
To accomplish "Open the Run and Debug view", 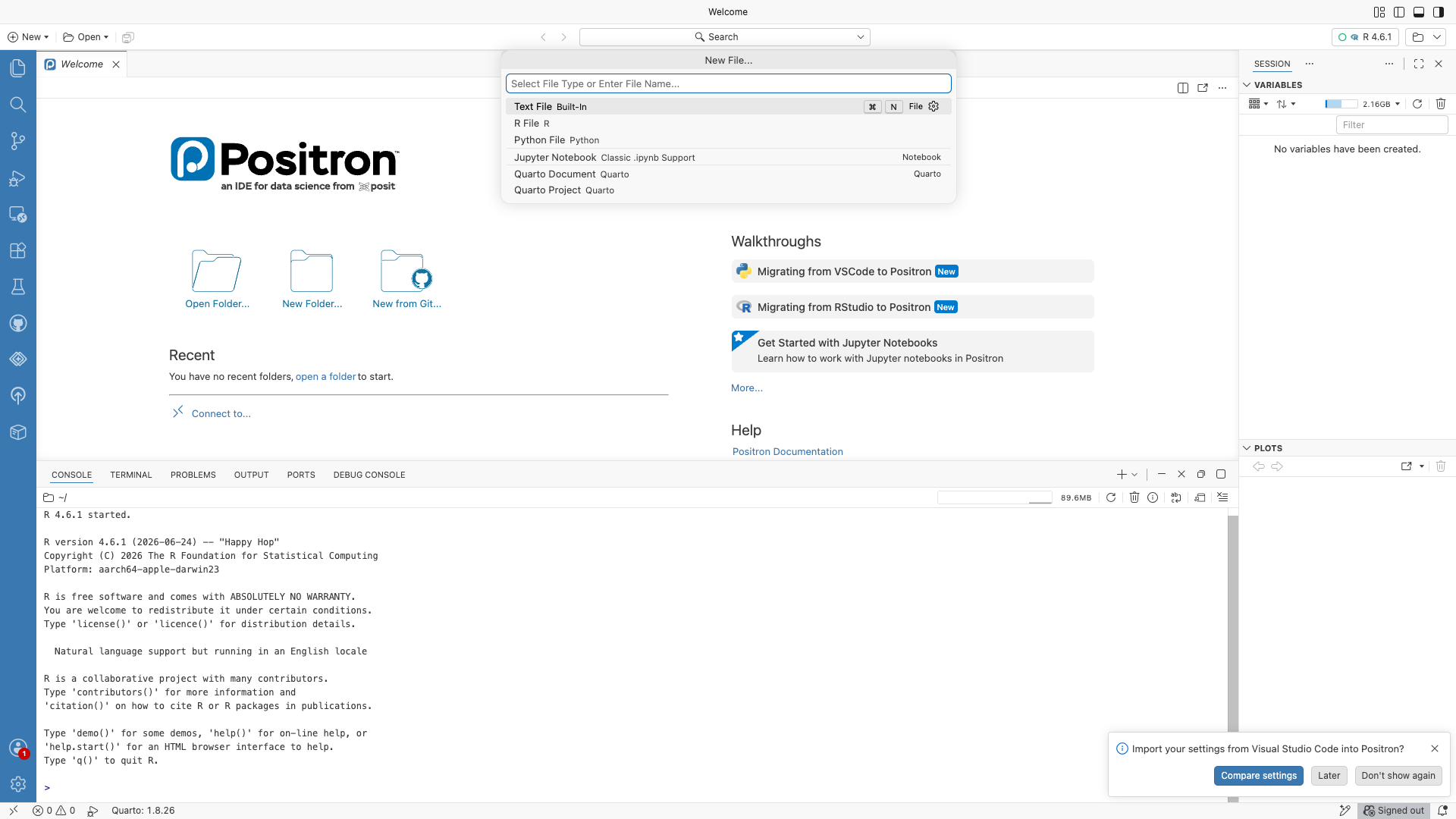I will [18, 178].
